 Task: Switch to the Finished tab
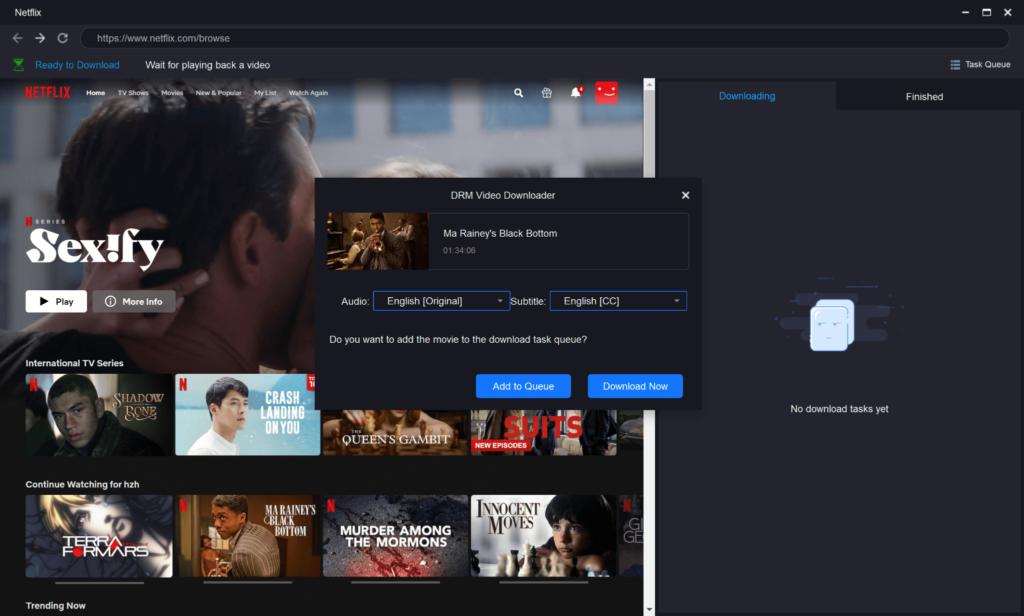923,96
